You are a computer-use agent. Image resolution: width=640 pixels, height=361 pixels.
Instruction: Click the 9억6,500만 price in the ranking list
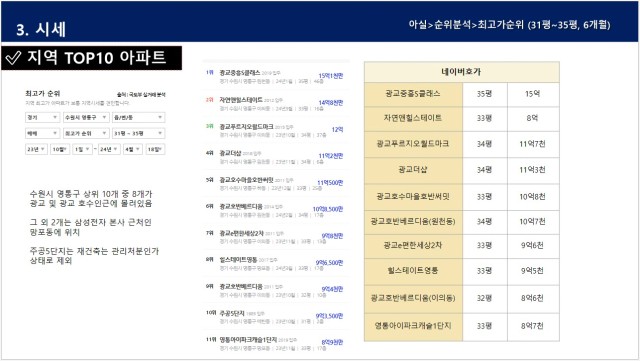tap(329, 263)
